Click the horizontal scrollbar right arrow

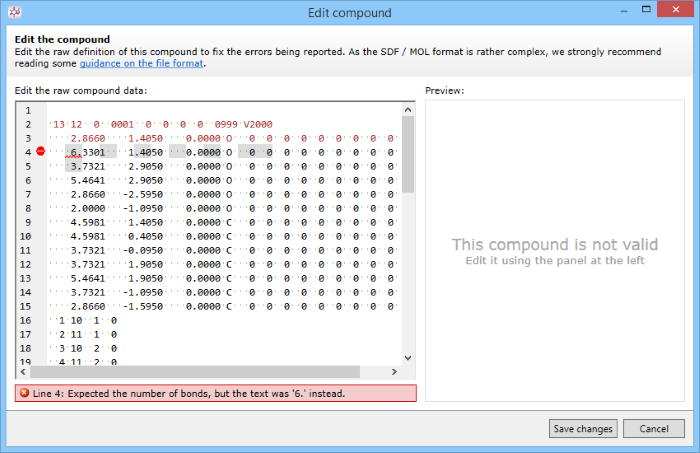(394, 371)
